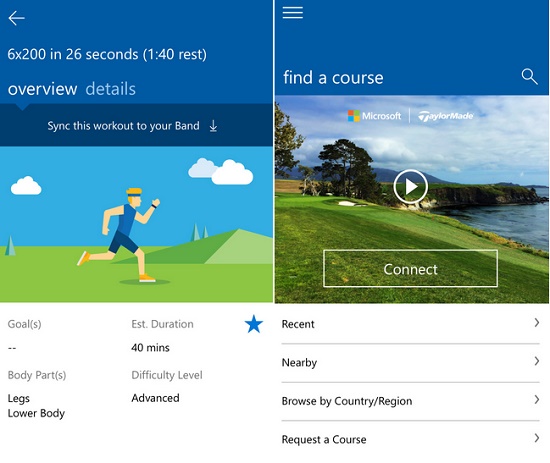Expand Request a Course chevron
550x463 pixels.
(x=537, y=438)
